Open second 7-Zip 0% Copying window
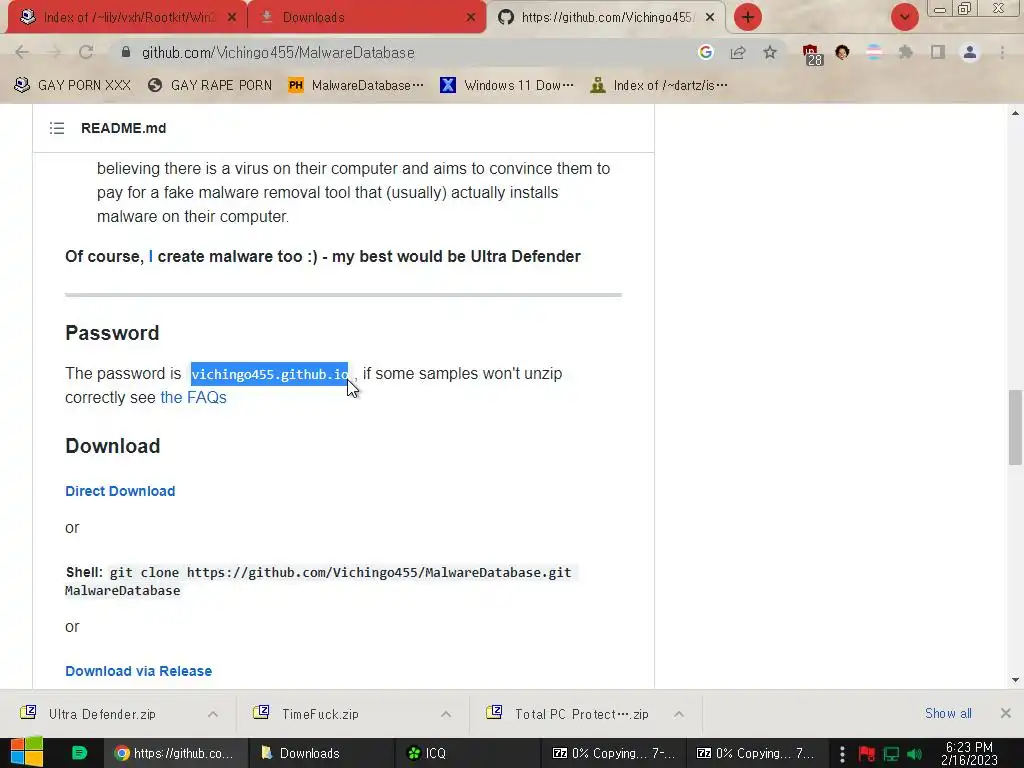The width and height of the screenshot is (1024, 768). pos(757,753)
